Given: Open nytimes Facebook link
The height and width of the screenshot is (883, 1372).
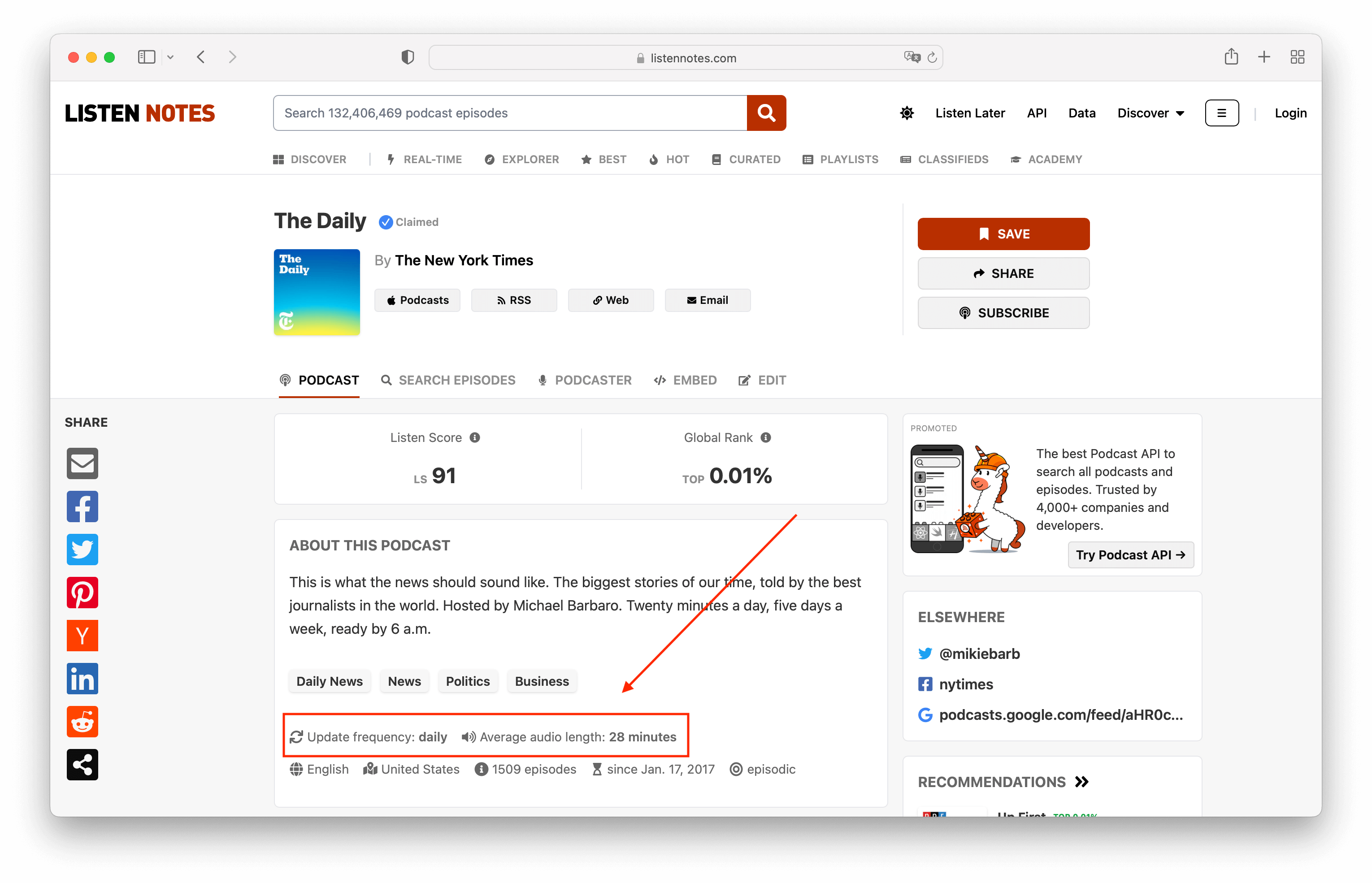Looking at the screenshot, I should click(x=966, y=684).
